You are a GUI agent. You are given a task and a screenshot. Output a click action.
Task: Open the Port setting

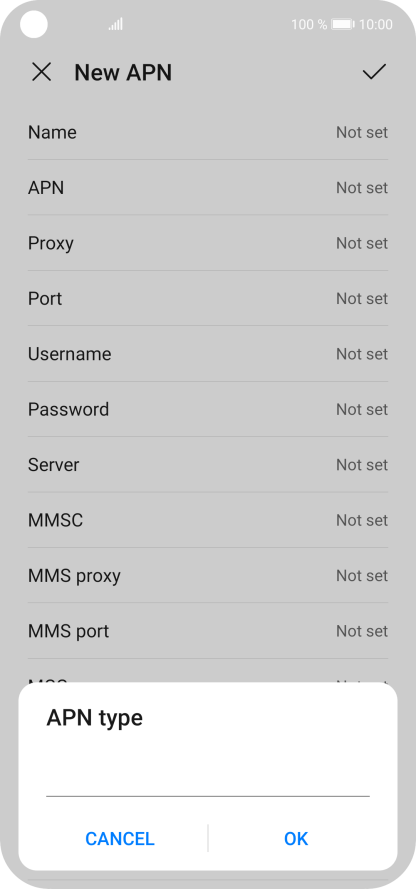point(208,298)
